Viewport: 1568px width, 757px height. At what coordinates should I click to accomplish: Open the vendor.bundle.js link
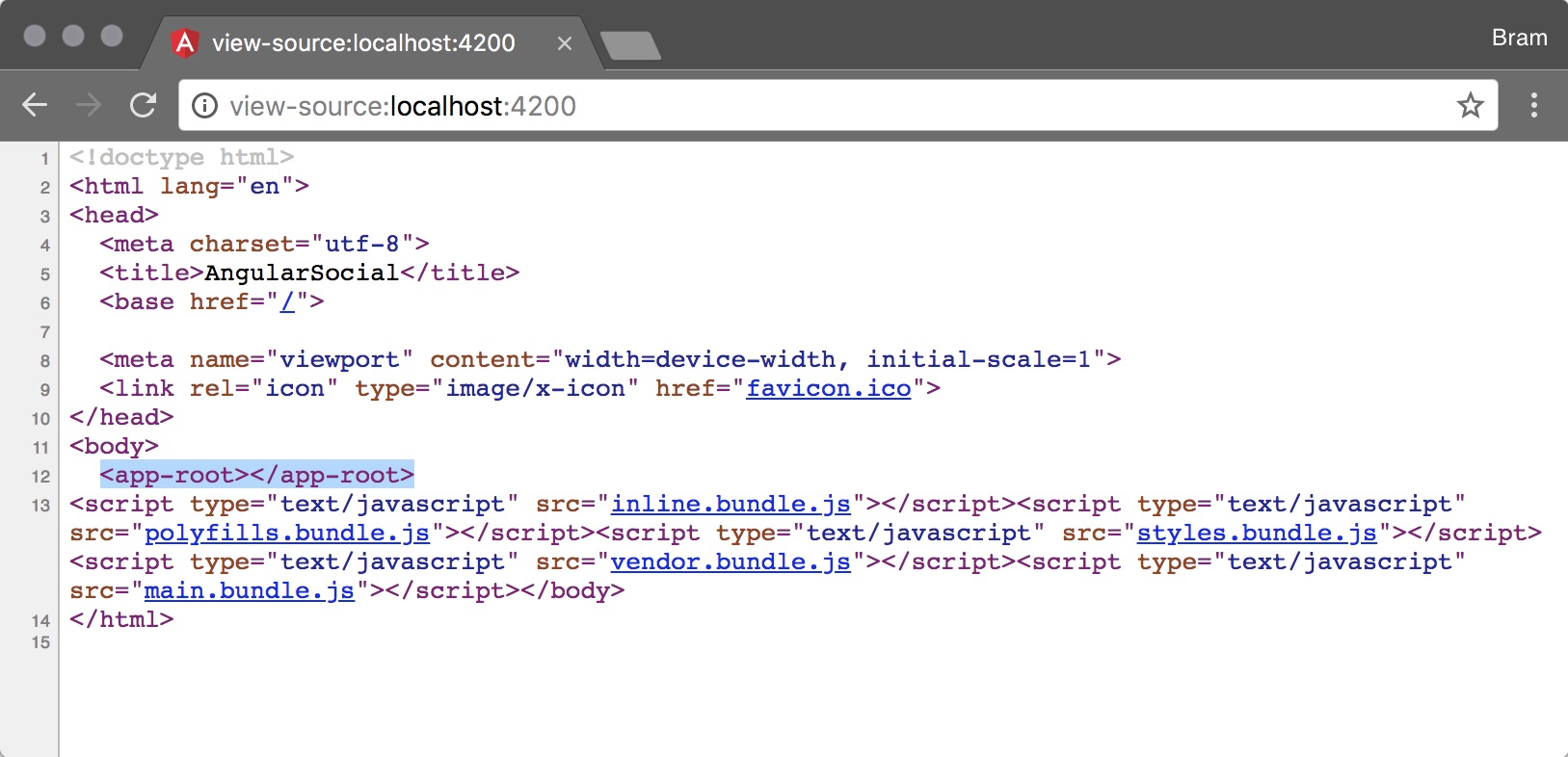click(x=731, y=561)
